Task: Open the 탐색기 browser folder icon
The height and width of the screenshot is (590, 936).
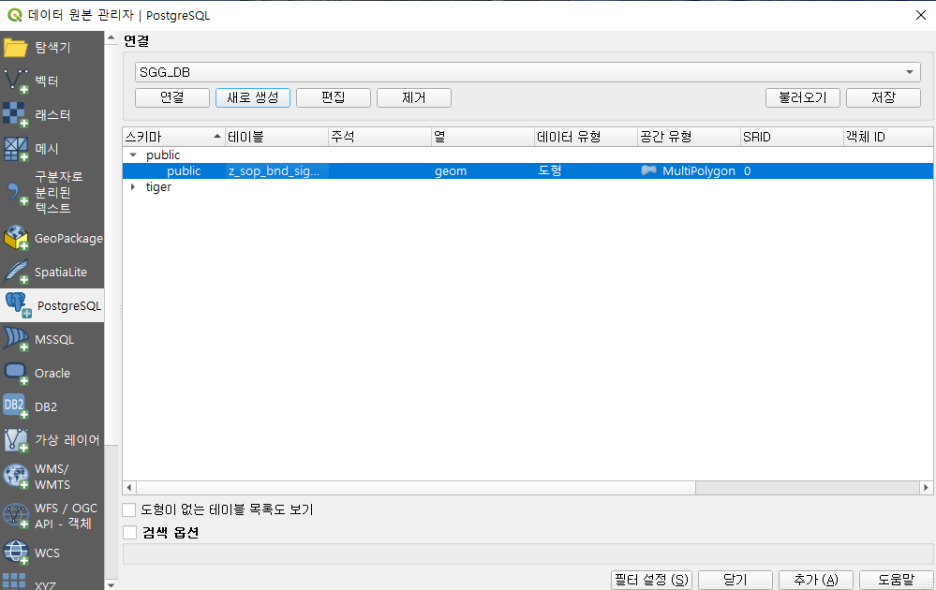Action: coord(16,47)
